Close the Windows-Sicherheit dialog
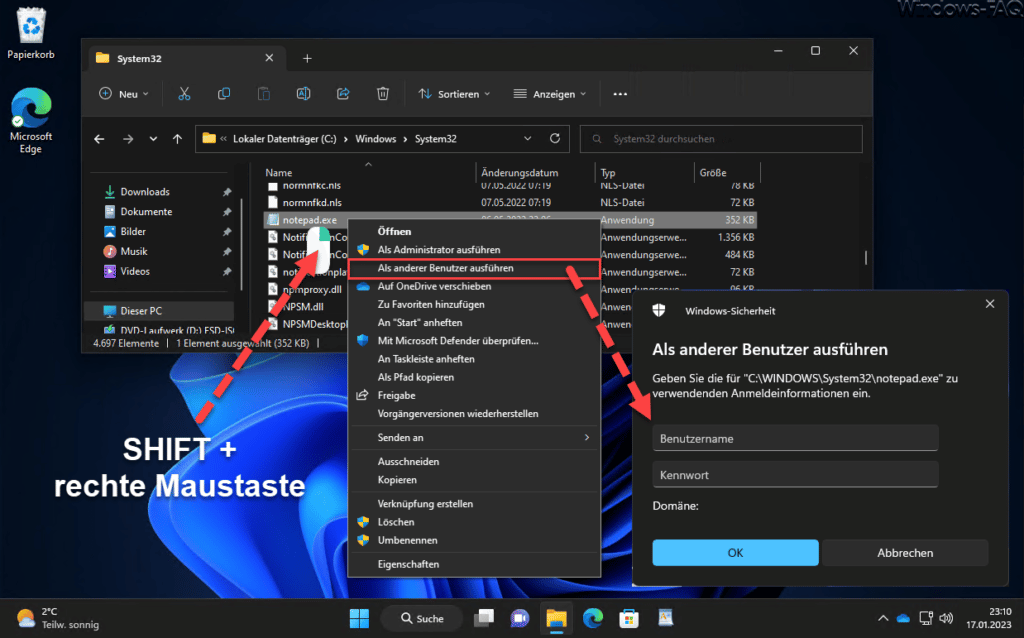1024x638 pixels. (990, 304)
